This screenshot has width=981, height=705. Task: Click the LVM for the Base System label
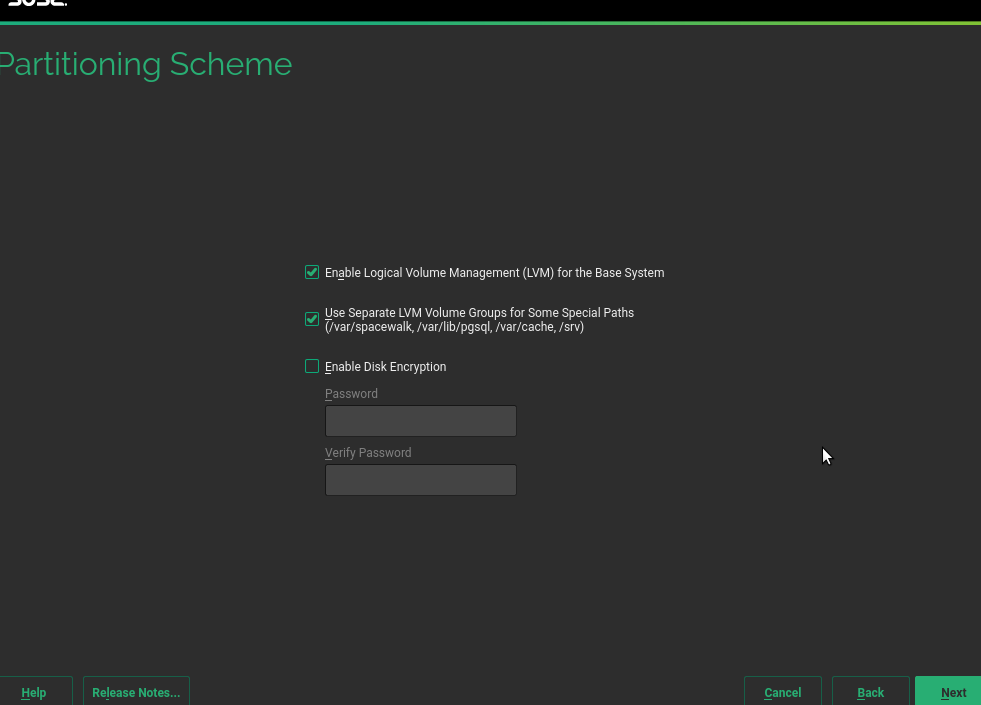(494, 273)
